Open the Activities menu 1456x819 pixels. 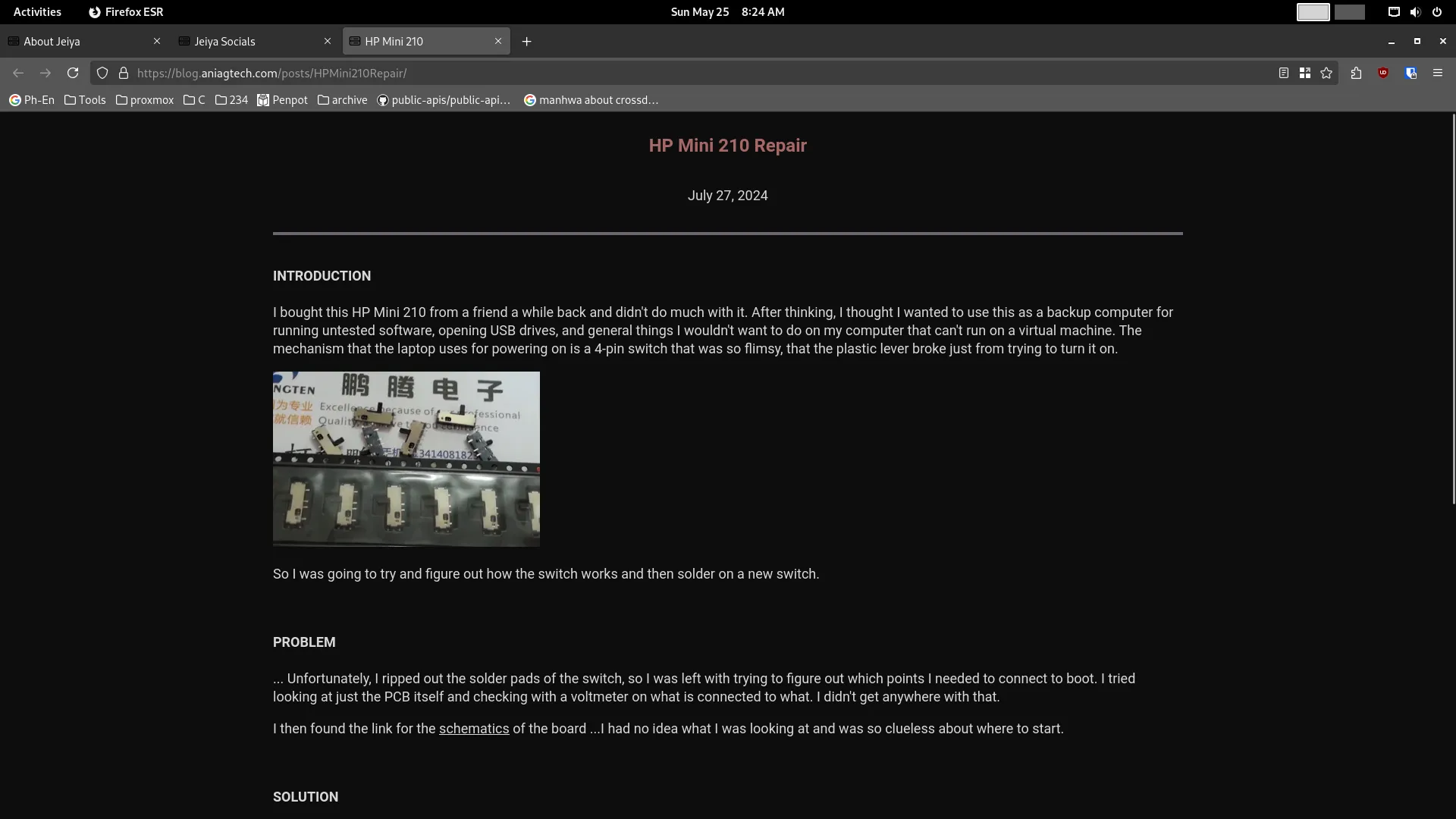click(x=37, y=12)
